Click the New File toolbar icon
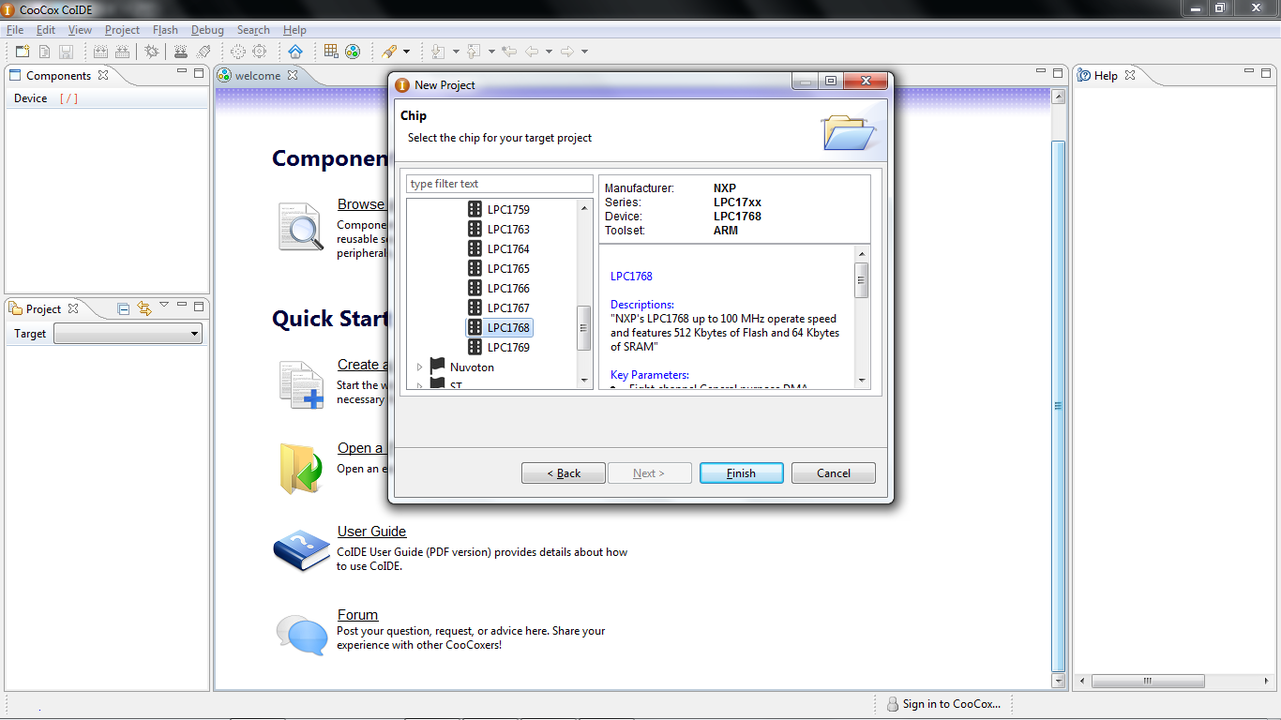The height and width of the screenshot is (720, 1281). (x=44, y=51)
